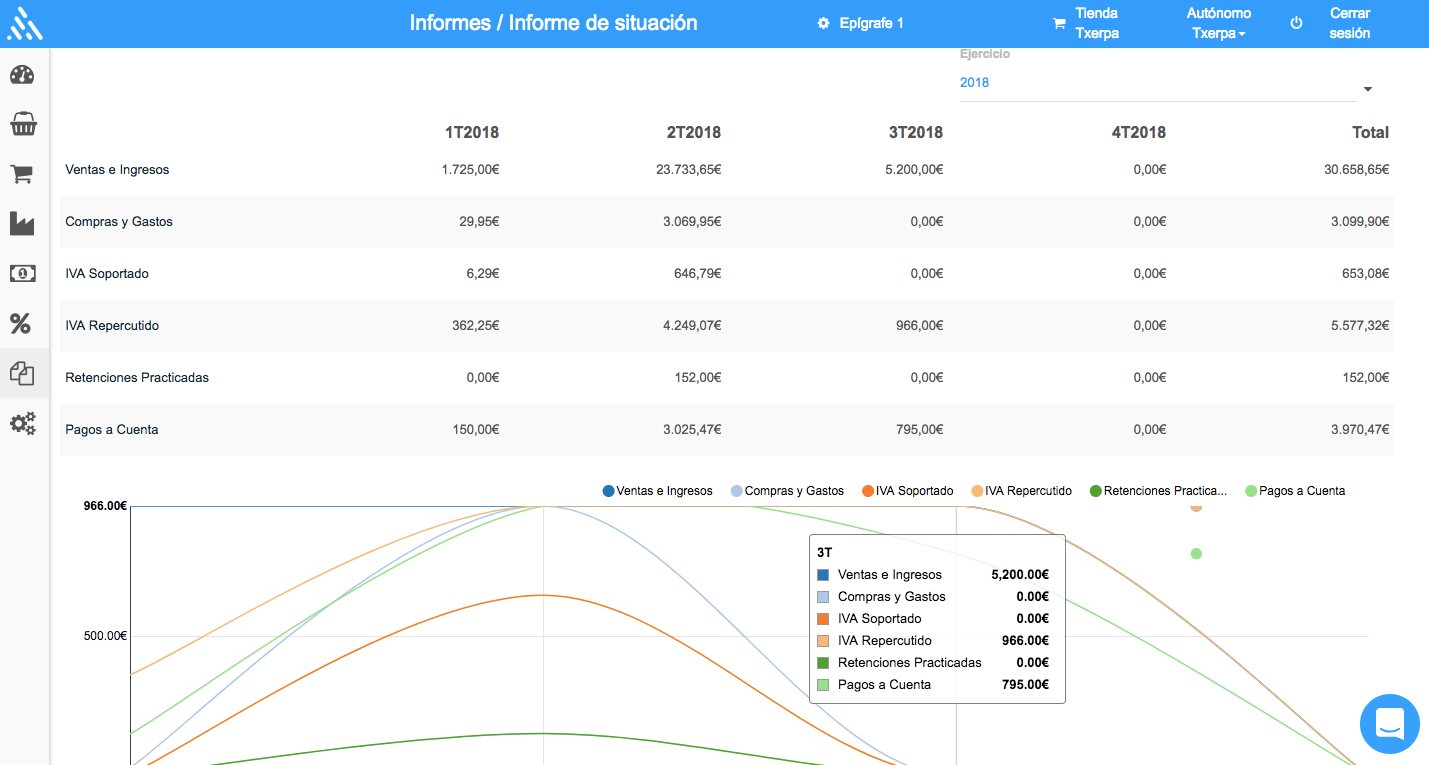Click the 3.025,47€ Pagos a Cuenta value
Viewport: 1429px width, 765px height.
(x=692, y=430)
